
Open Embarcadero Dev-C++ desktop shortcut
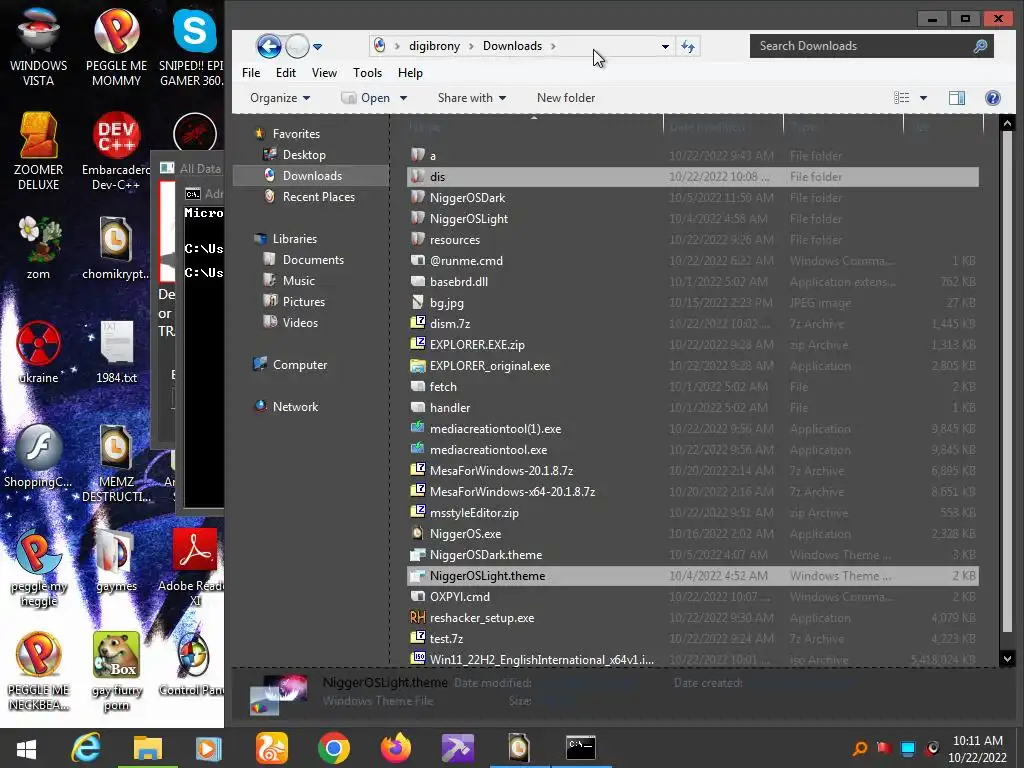[116, 152]
